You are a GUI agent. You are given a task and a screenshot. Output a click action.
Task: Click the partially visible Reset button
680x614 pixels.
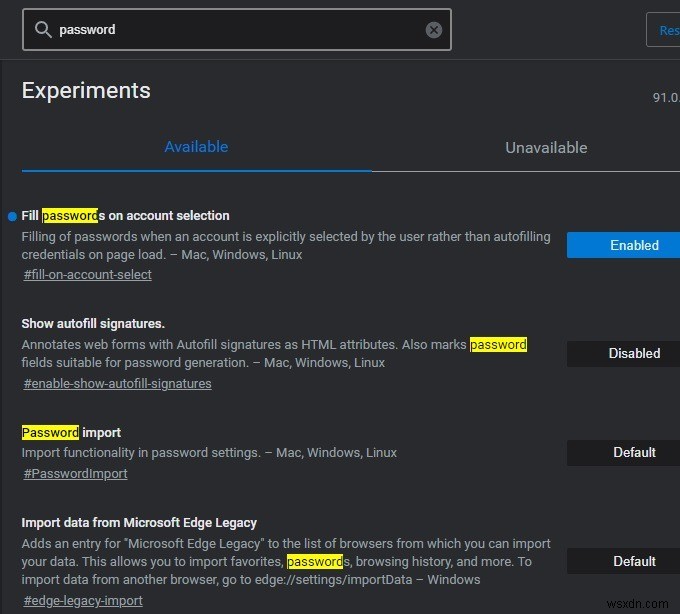point(664,30)
